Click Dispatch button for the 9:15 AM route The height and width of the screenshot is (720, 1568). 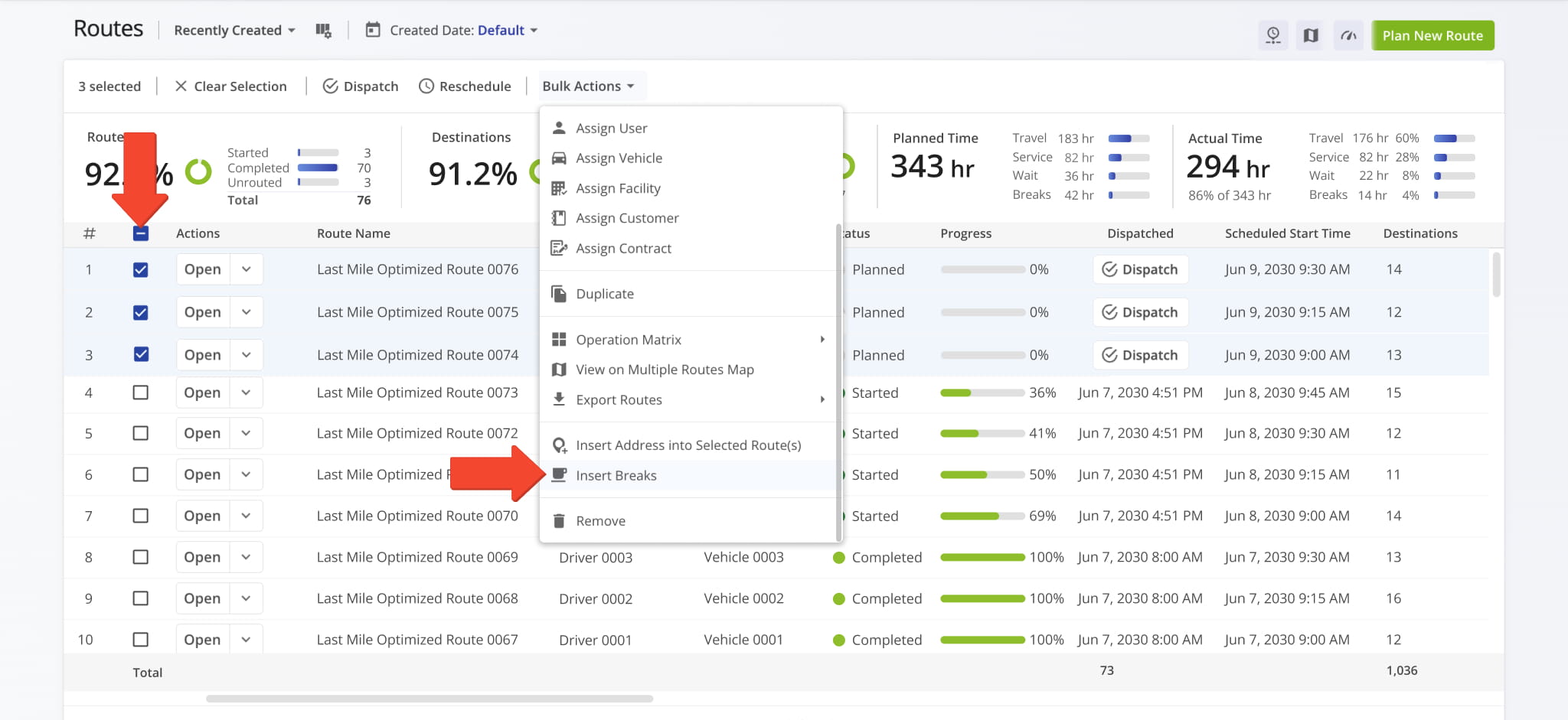coord(1140,312)
